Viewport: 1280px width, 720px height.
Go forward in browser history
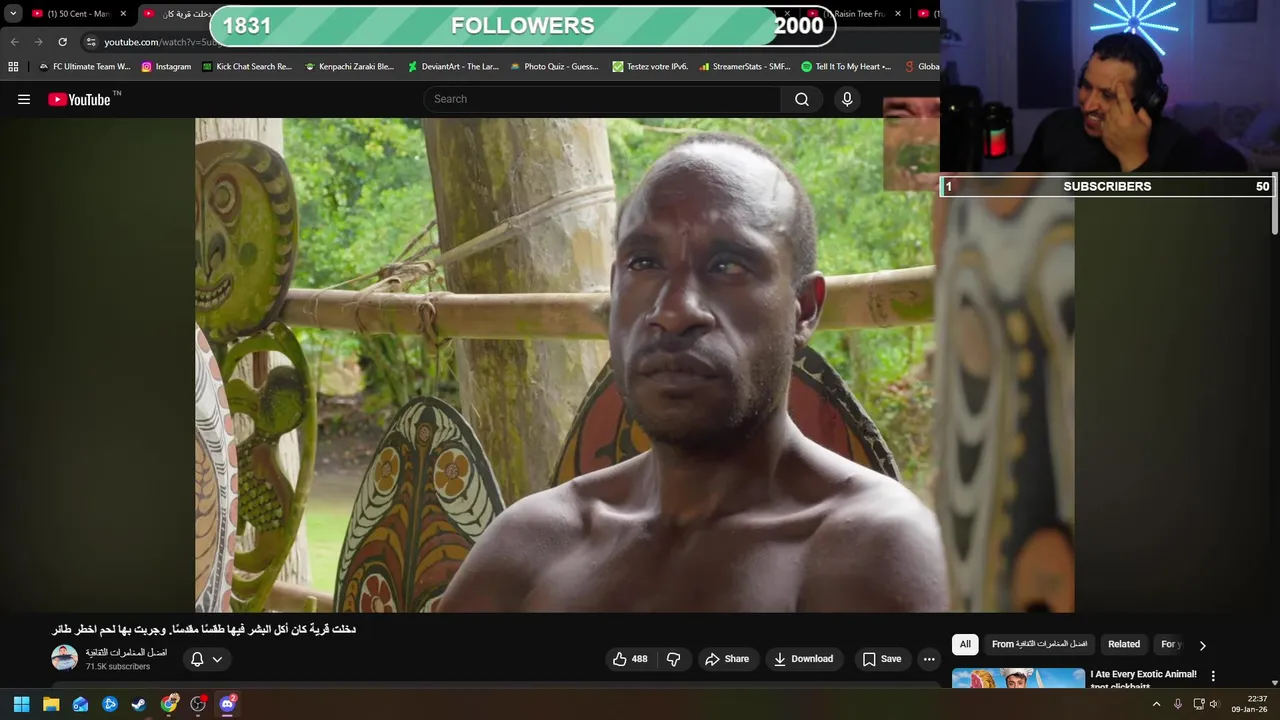(x=38, y=42)
